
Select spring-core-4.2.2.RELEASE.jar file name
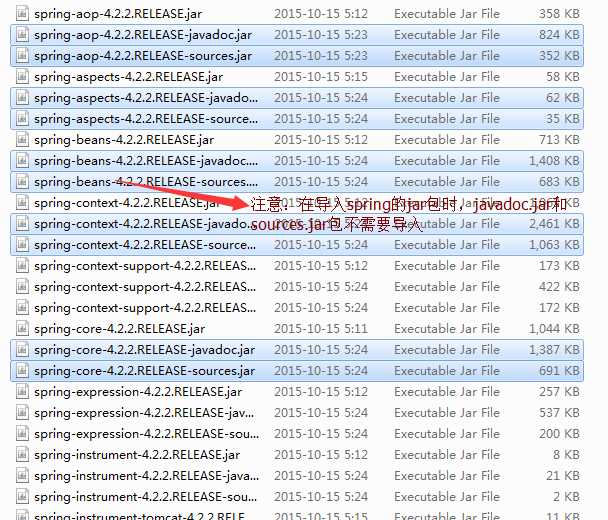pos(119,329)
